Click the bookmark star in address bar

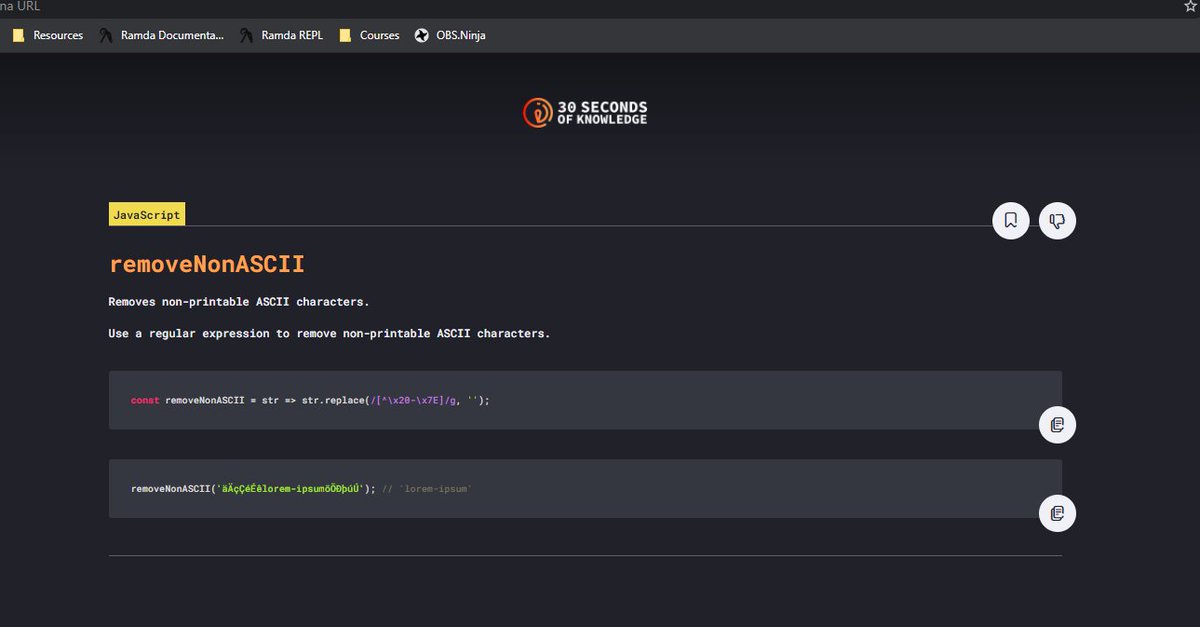pyautogui.click(x=1190, y=6)
